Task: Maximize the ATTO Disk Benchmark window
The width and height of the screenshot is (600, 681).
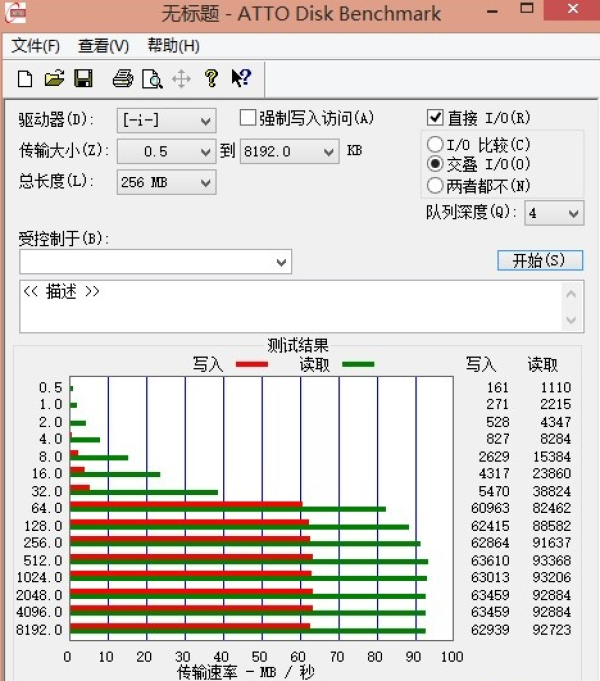Action: click(x=527, y=9)
